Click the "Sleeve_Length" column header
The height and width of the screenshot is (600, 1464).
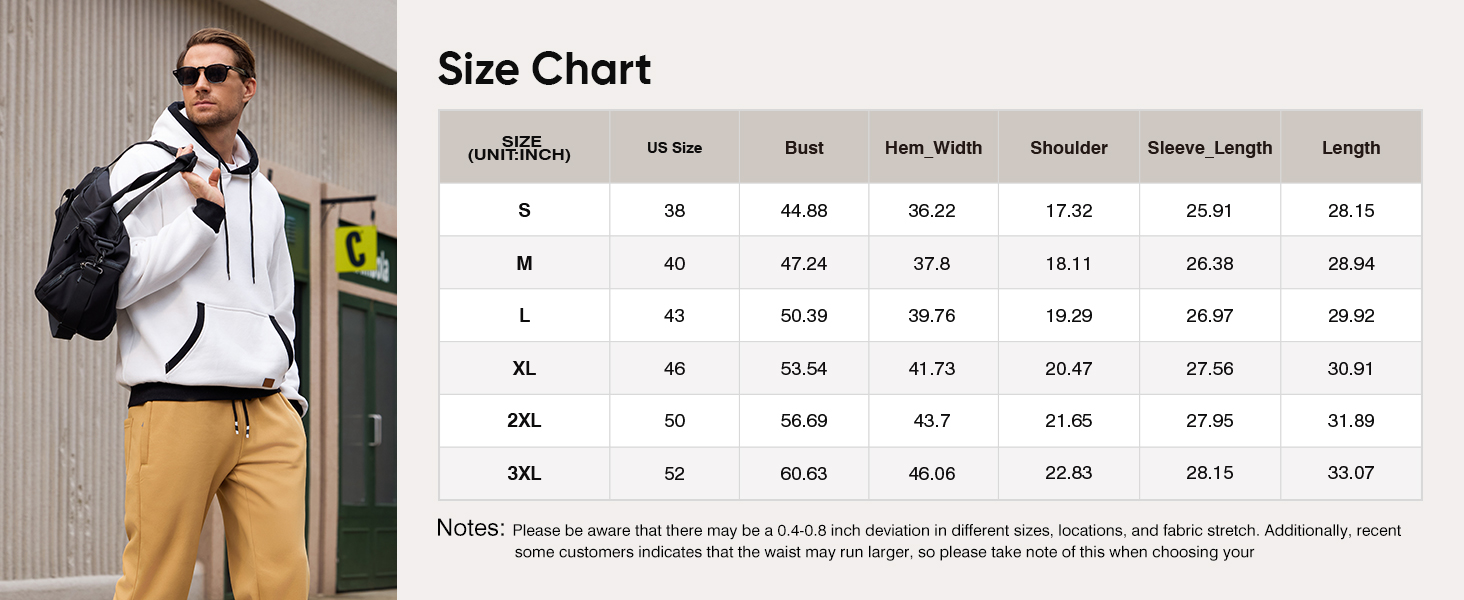point(1210,148)
